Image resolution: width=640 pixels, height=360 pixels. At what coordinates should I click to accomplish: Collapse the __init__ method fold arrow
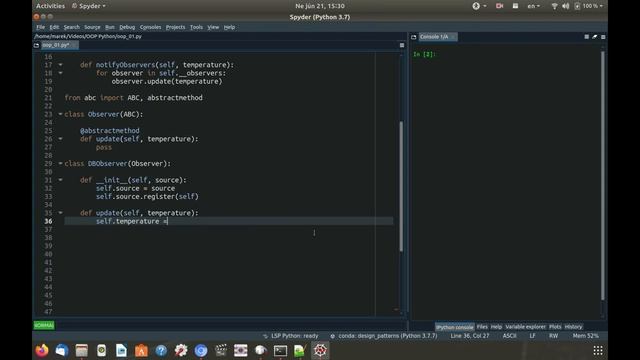click(x=60, y=180)
